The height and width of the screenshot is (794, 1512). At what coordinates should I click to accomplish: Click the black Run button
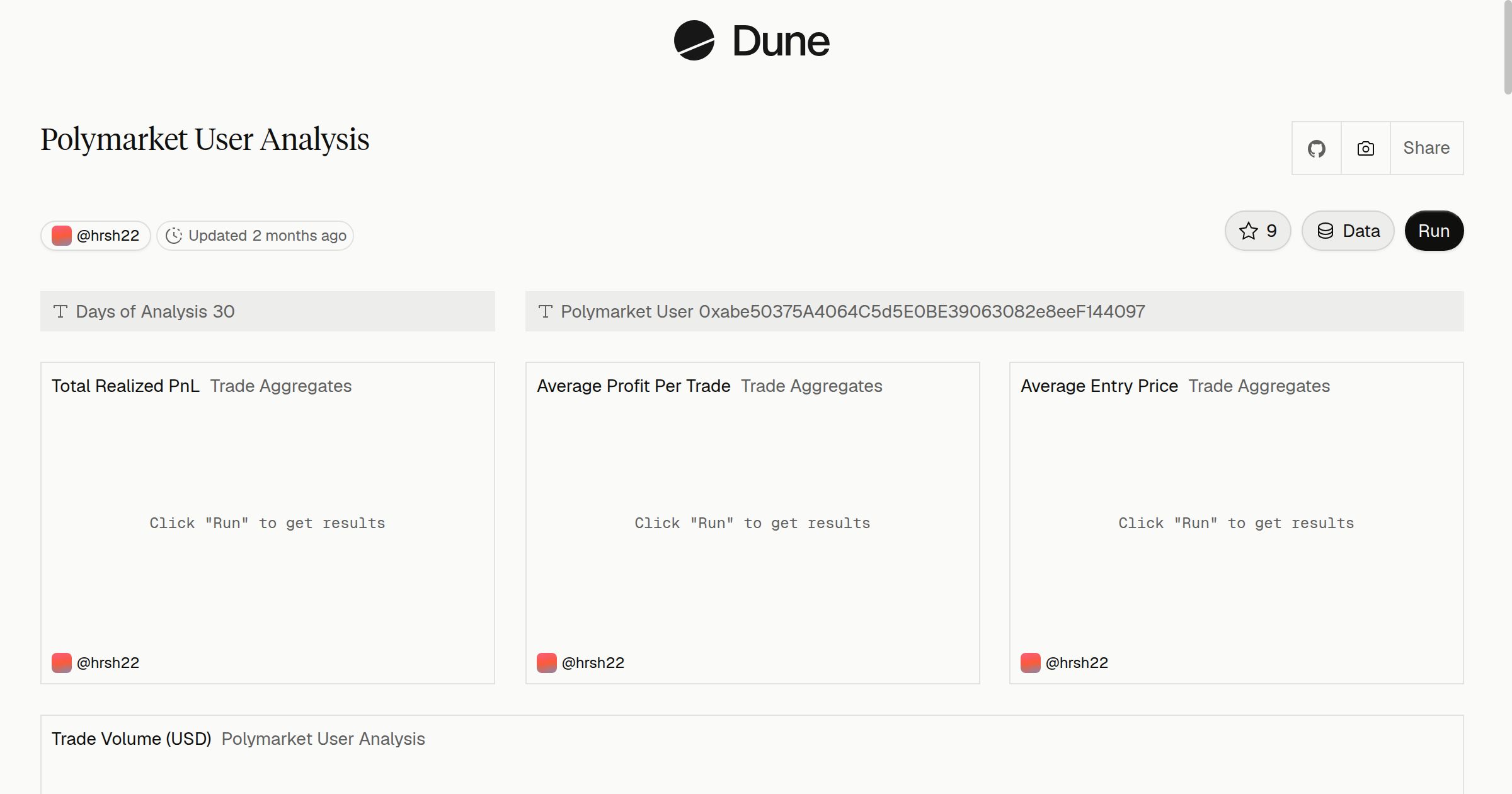pos(1434,231)
